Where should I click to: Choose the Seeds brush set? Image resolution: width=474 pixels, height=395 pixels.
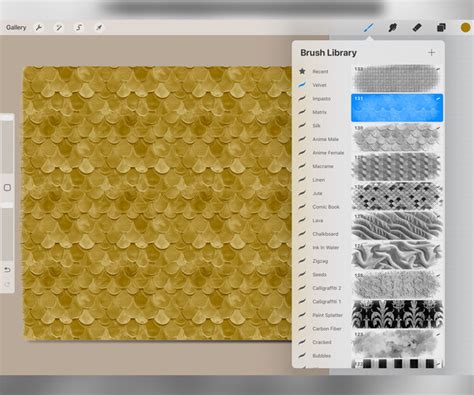tap(319, 274)
